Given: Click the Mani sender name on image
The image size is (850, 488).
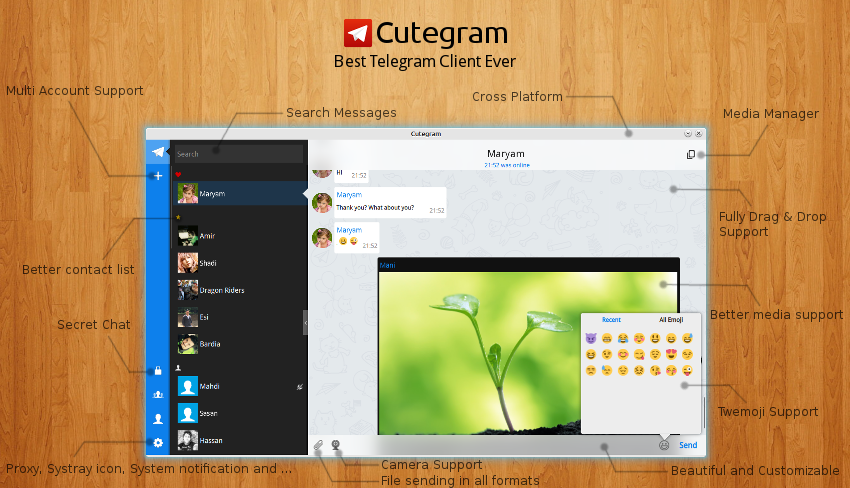Looking at the screenshot, I should point(388,265).
